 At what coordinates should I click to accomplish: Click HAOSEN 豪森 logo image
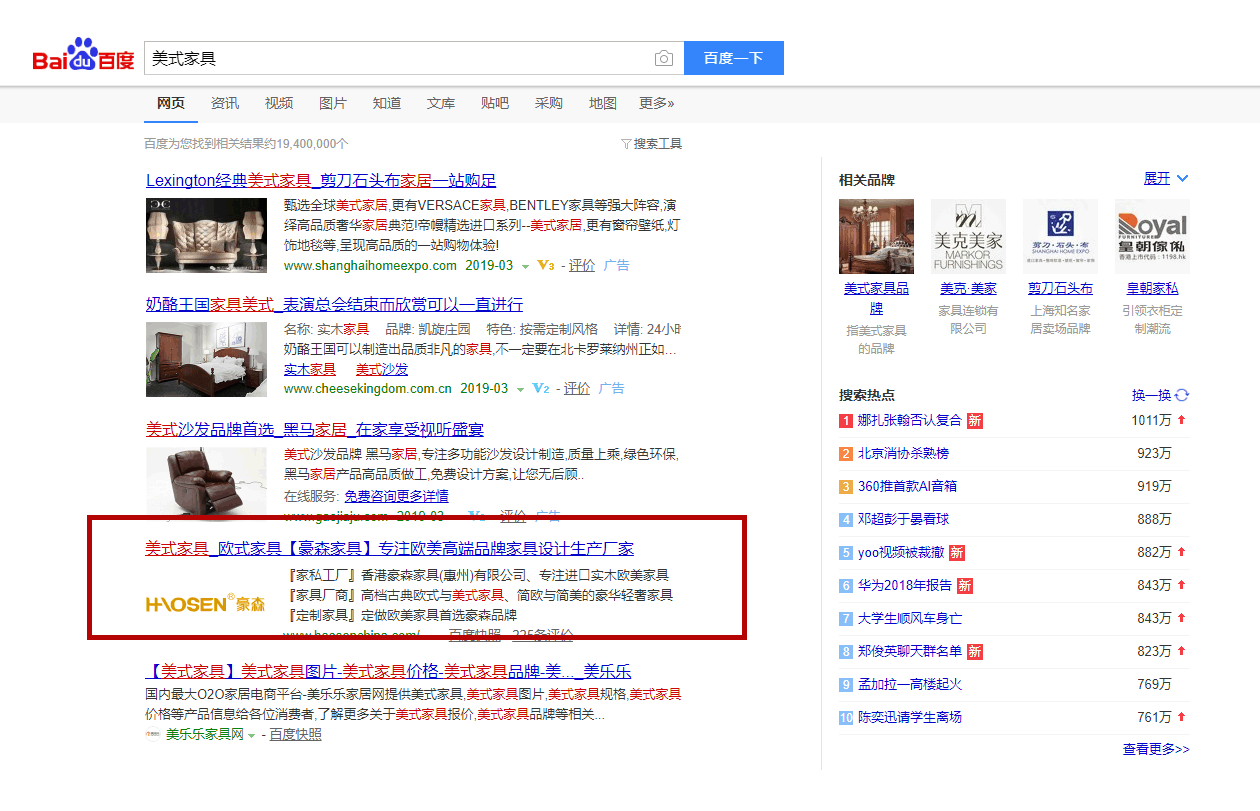pyautogui.click(x=206, y=603)
